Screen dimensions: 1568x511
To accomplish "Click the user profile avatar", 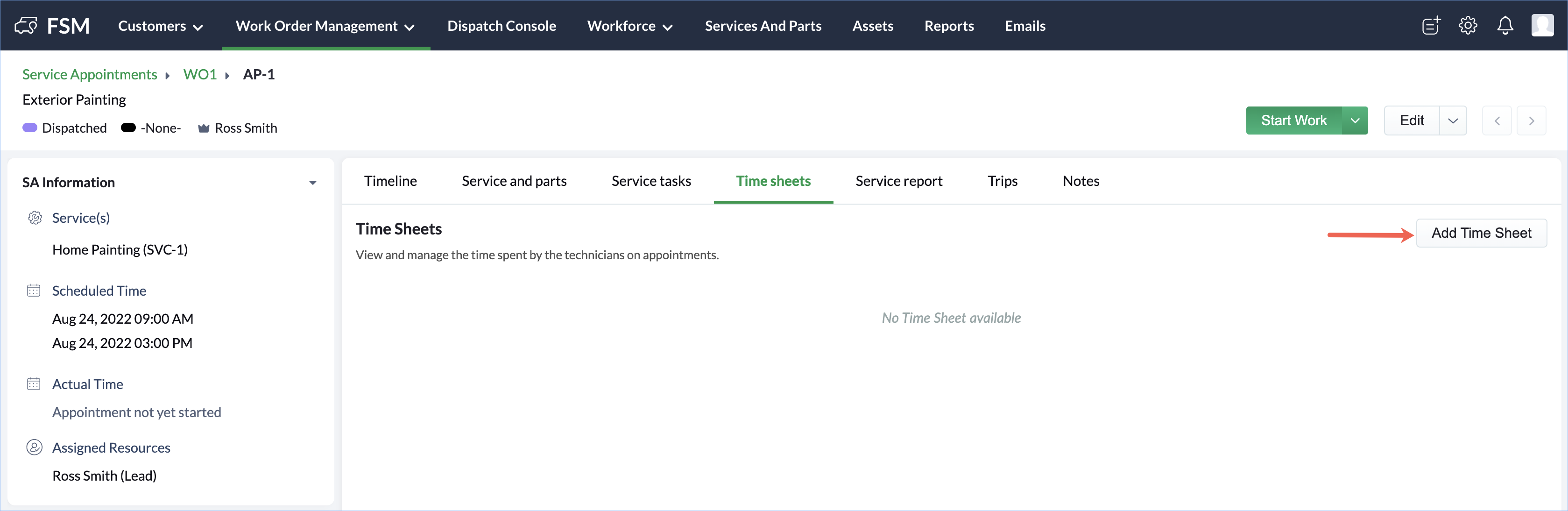I will point(1542,26).
